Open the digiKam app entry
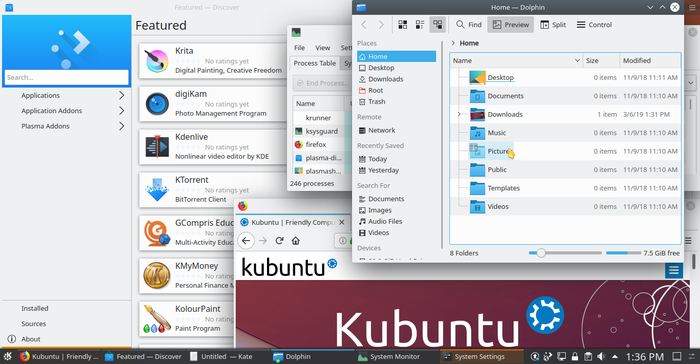 pyautogui.click(x=212, y=104)
